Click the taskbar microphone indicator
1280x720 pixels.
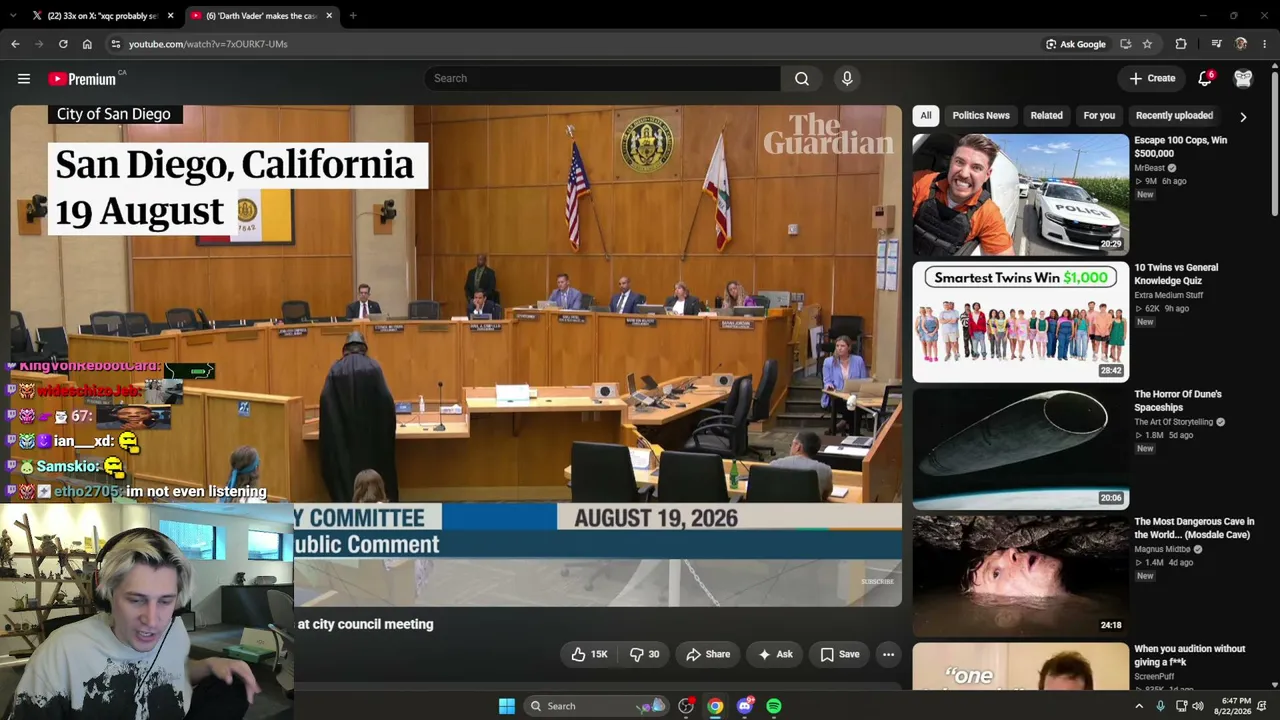1160,706
